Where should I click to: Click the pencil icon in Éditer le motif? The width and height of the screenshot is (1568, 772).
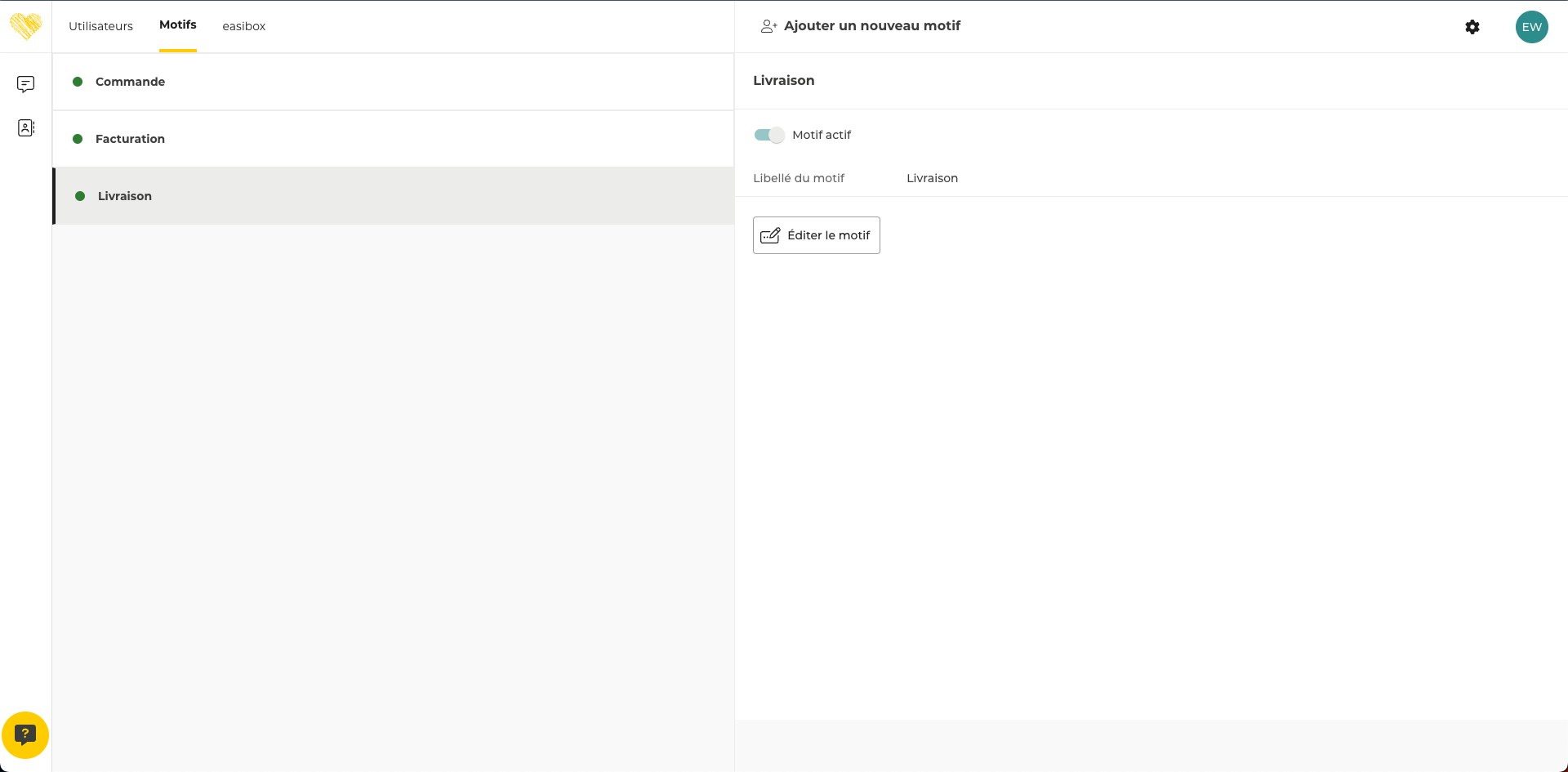coord(770,235)
